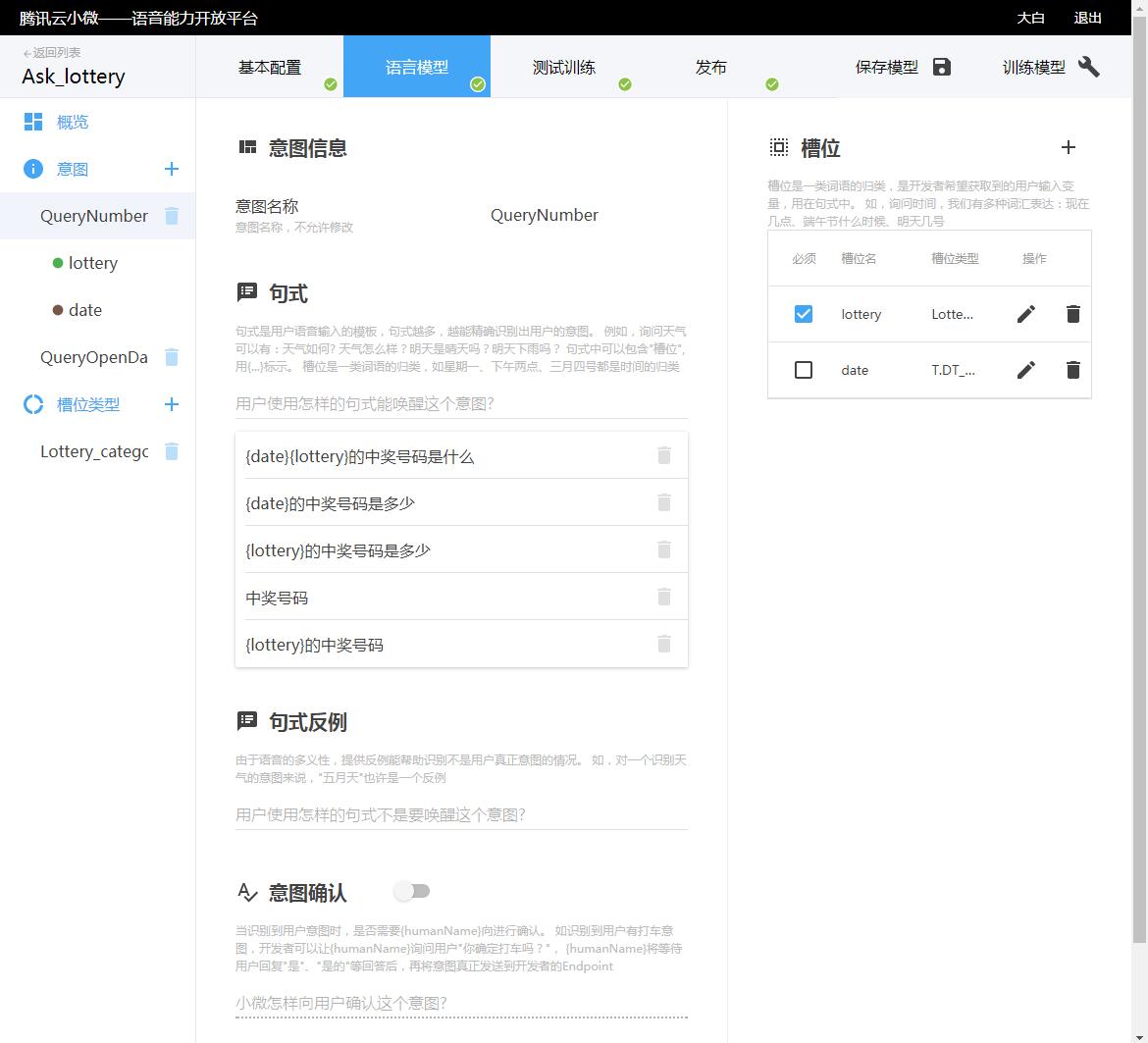Screen dimensions: 1148x1043
Task: Edit the lottery slot with its pencil icon
Action: pyautogui.click(x=1025, y=314)
